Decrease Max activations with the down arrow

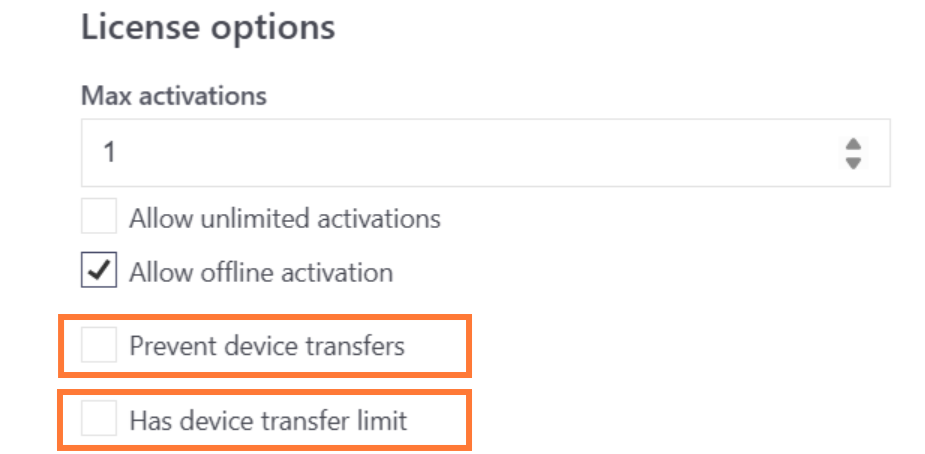click(853, 162)
